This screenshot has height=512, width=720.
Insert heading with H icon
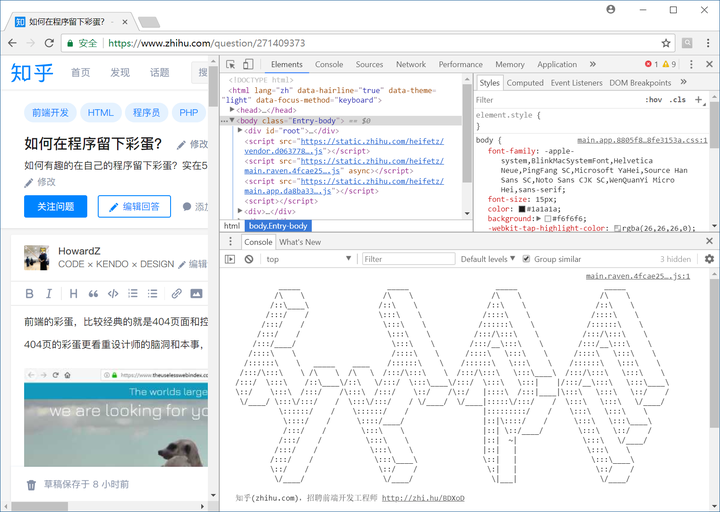[x=73, y=293]
